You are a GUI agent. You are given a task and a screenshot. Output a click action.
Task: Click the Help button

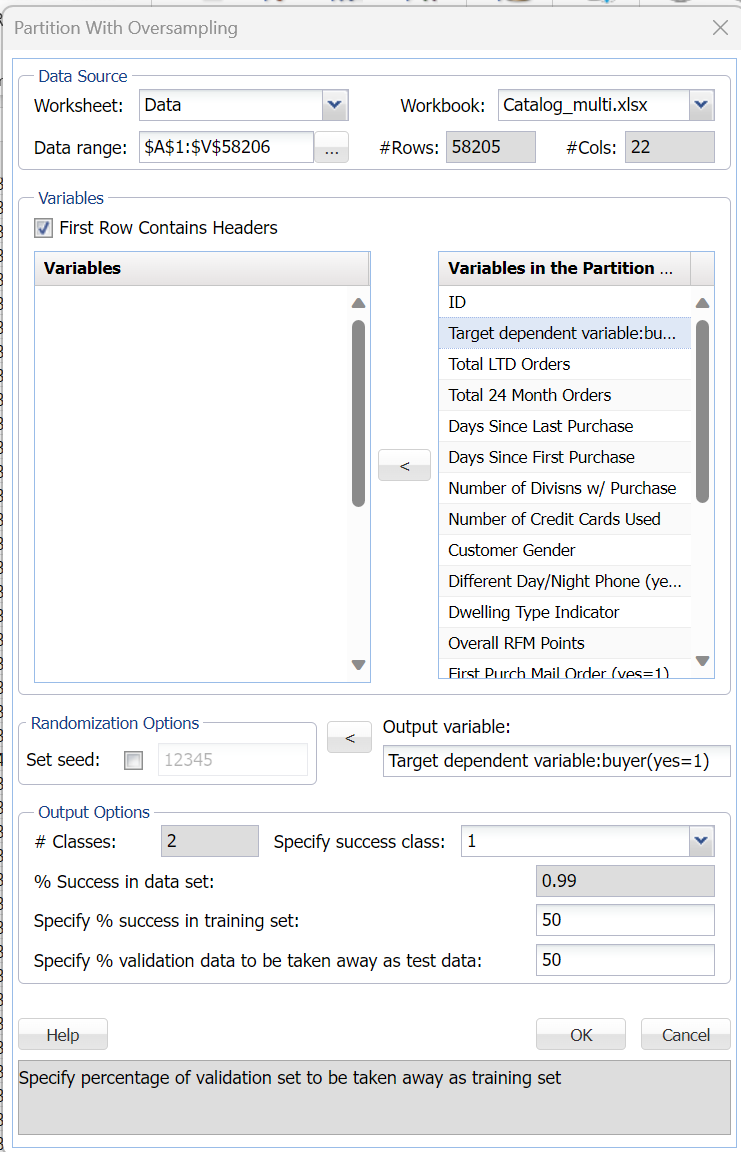click(63, 1035)
